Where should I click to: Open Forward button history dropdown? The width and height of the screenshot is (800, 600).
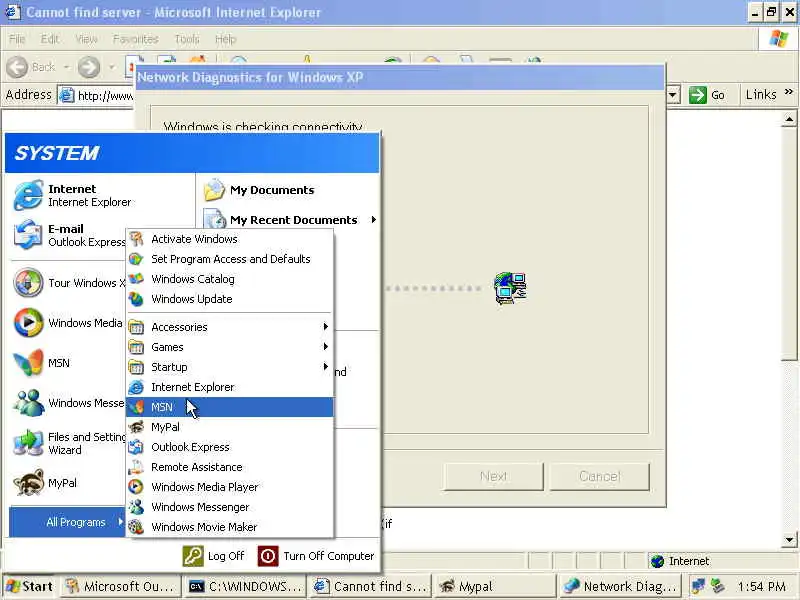click(112, 67)
